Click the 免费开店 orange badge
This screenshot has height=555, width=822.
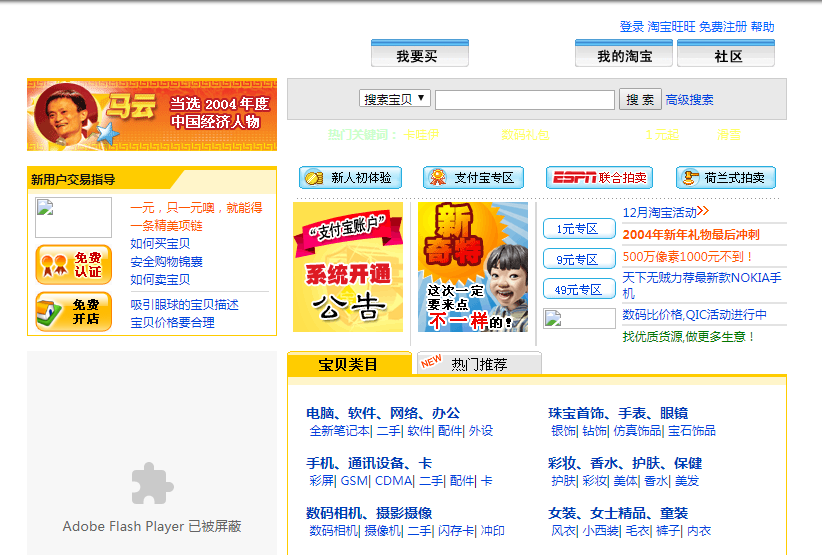(74, 312)
